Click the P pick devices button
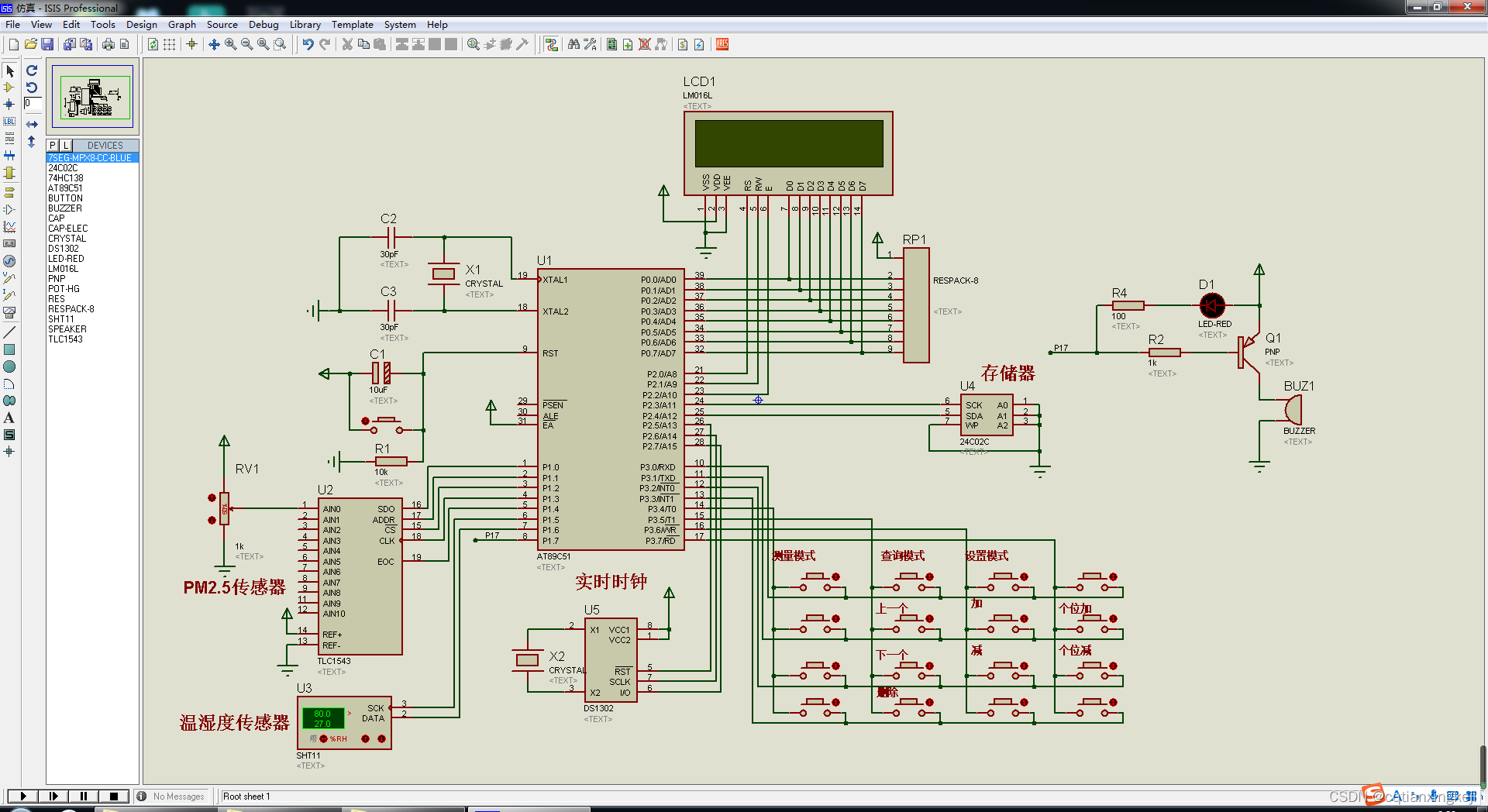 (53, 146)
